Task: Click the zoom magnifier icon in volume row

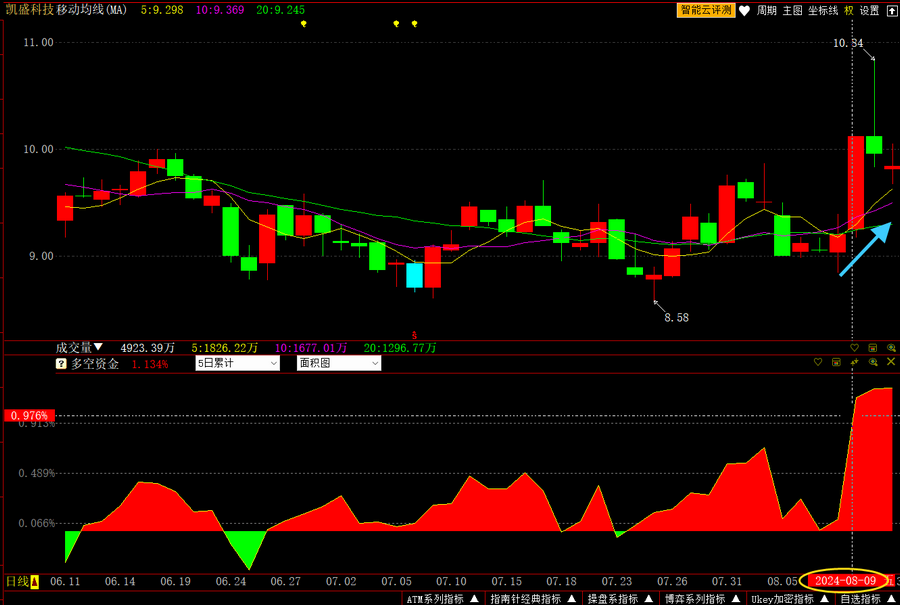Action: click(x=891, y=348)
